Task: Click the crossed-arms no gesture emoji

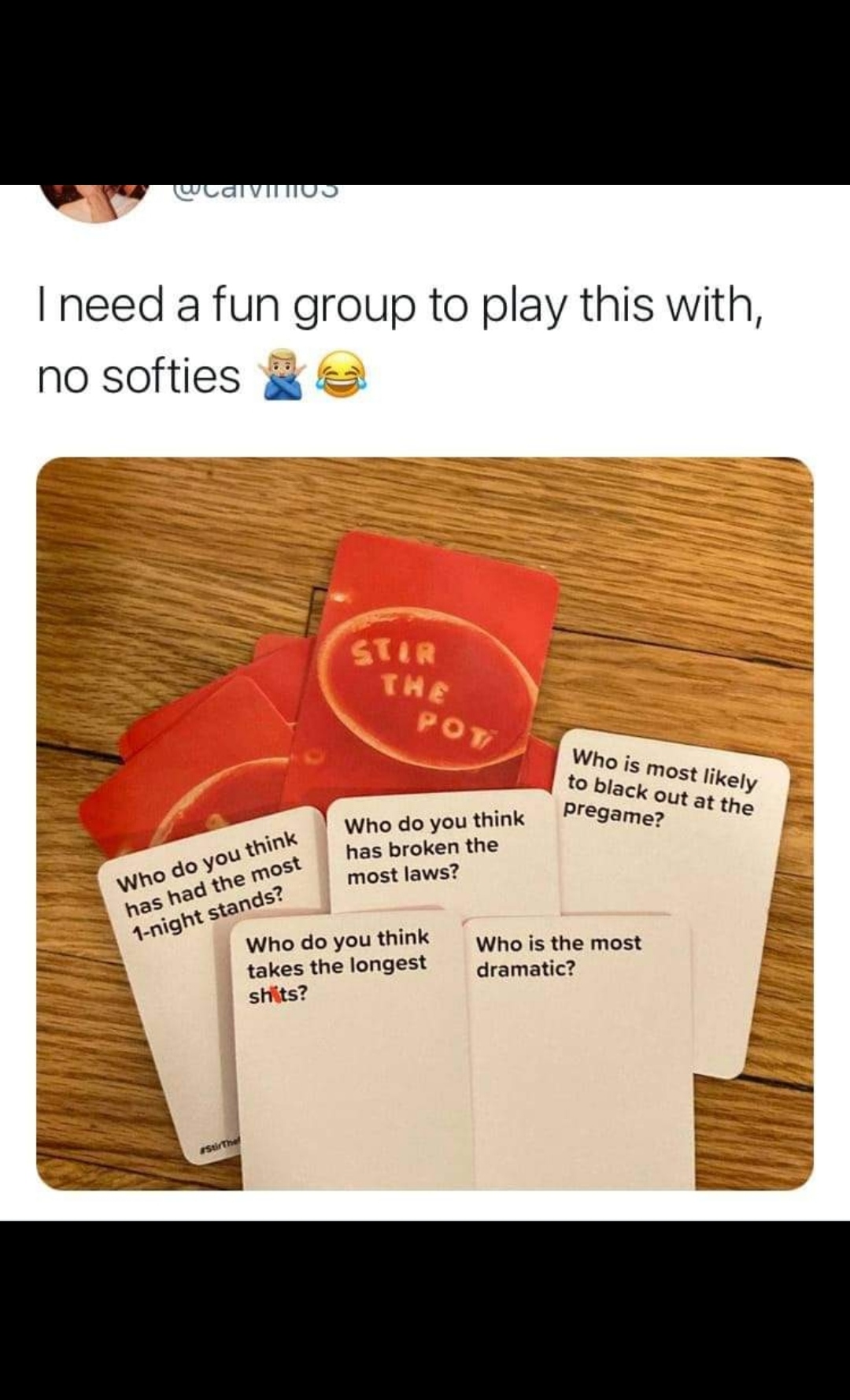Action: (283, 376)
